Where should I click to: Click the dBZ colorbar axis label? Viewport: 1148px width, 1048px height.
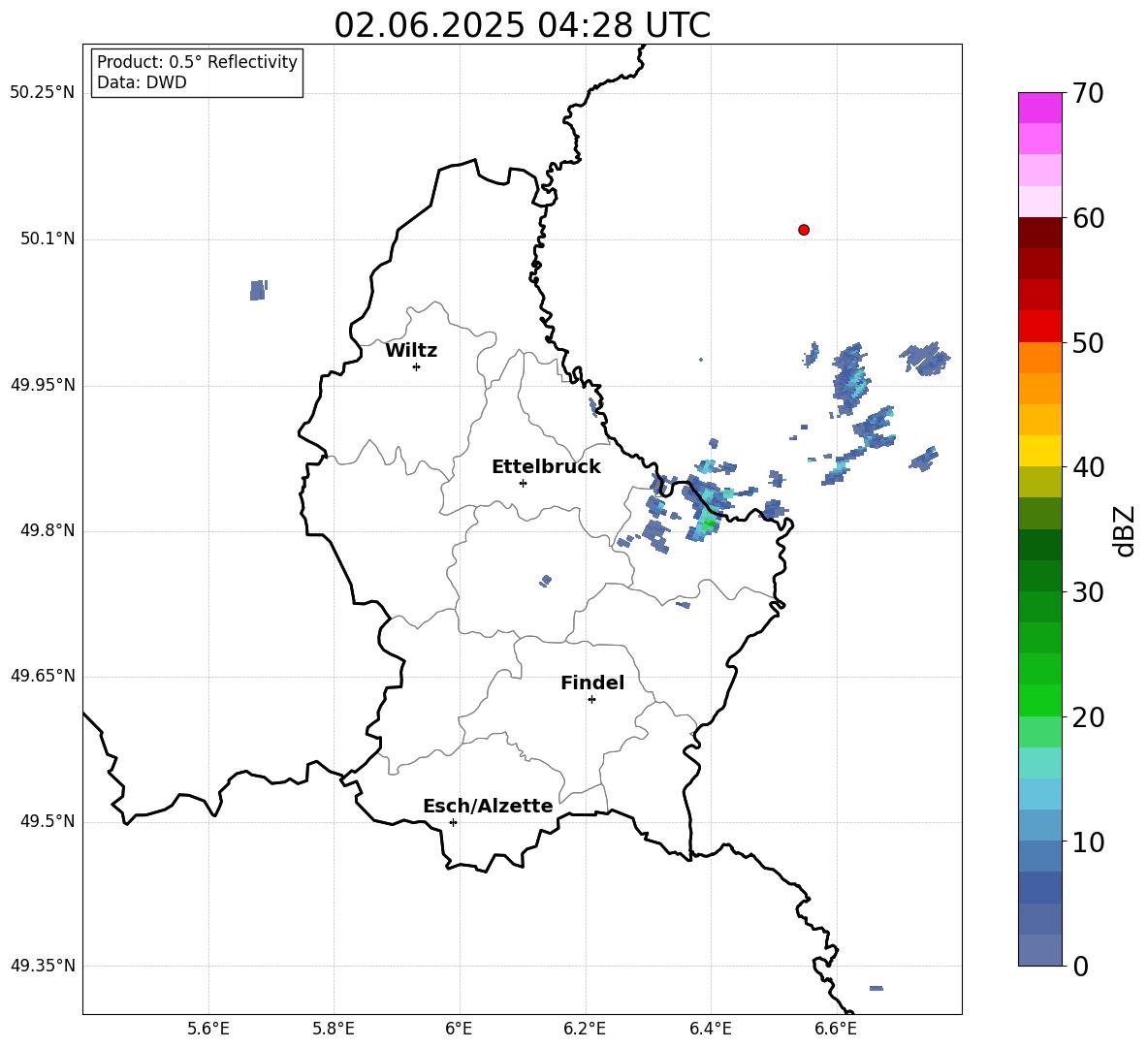point(1125,530)
